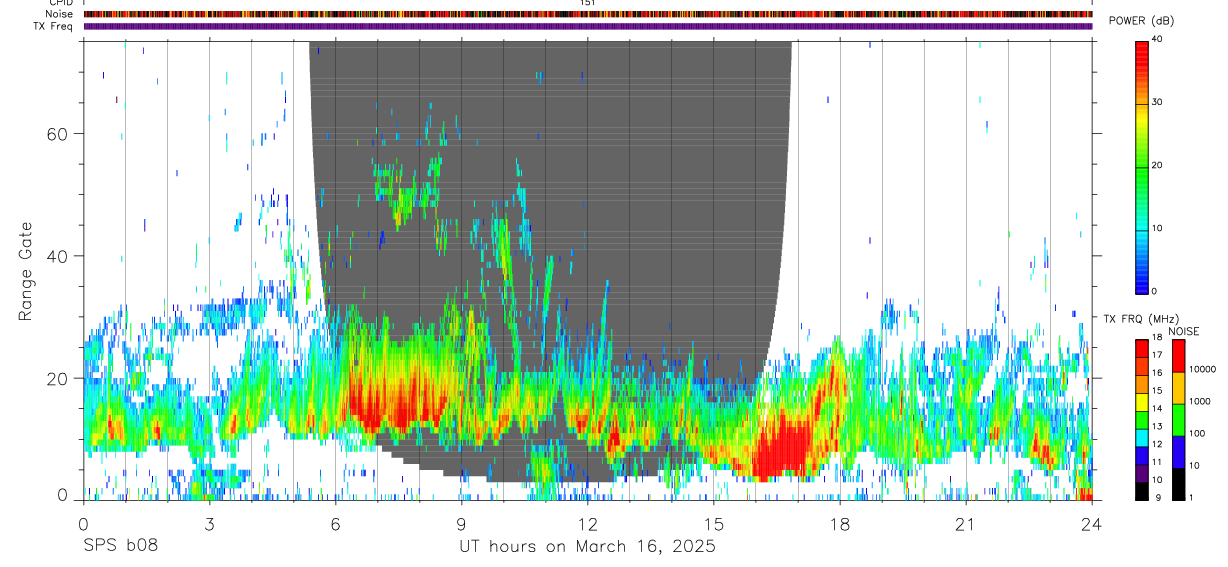1228x567 pixels.
Task: Click the purple TX Freq strip
Action: 588,26
